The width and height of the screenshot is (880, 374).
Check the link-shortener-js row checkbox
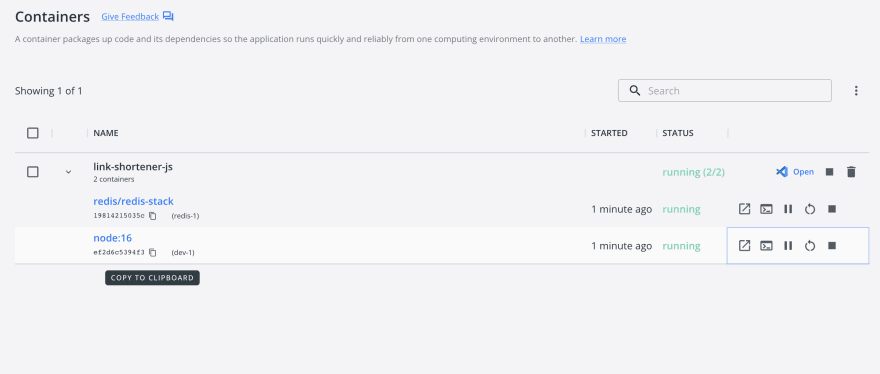pos(33,172)
